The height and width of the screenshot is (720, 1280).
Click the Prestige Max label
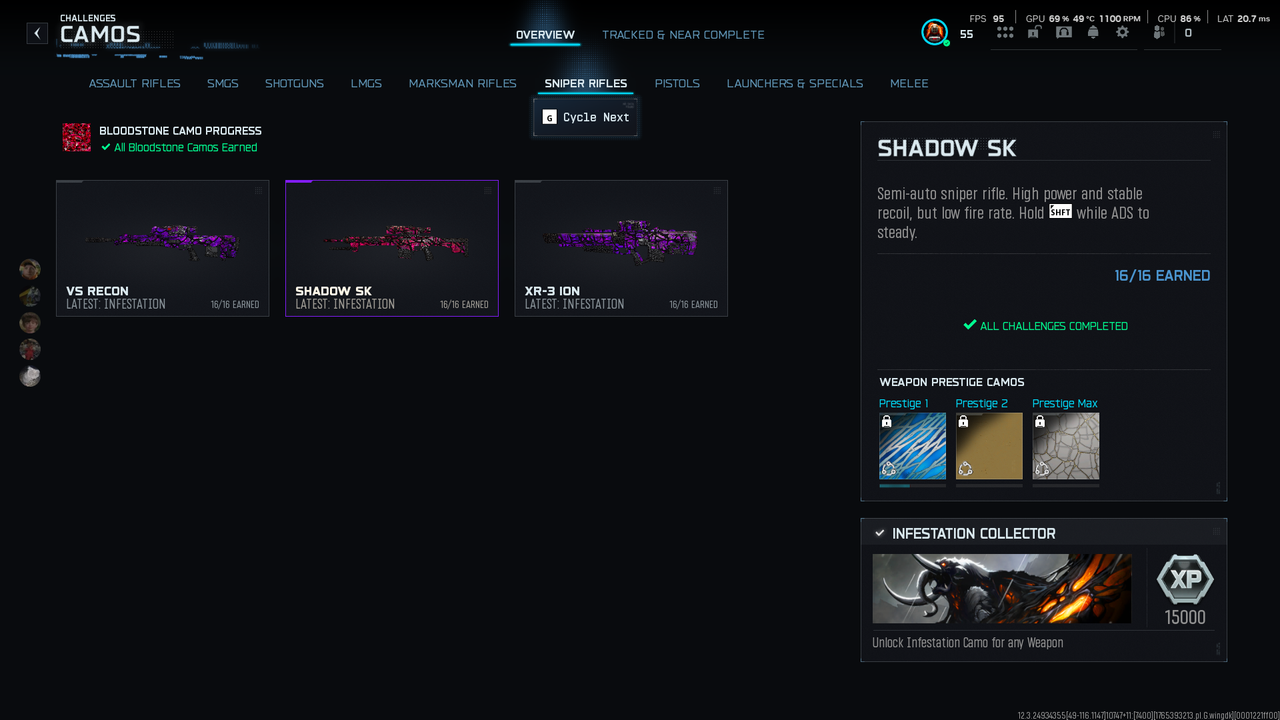[1065, 404]
